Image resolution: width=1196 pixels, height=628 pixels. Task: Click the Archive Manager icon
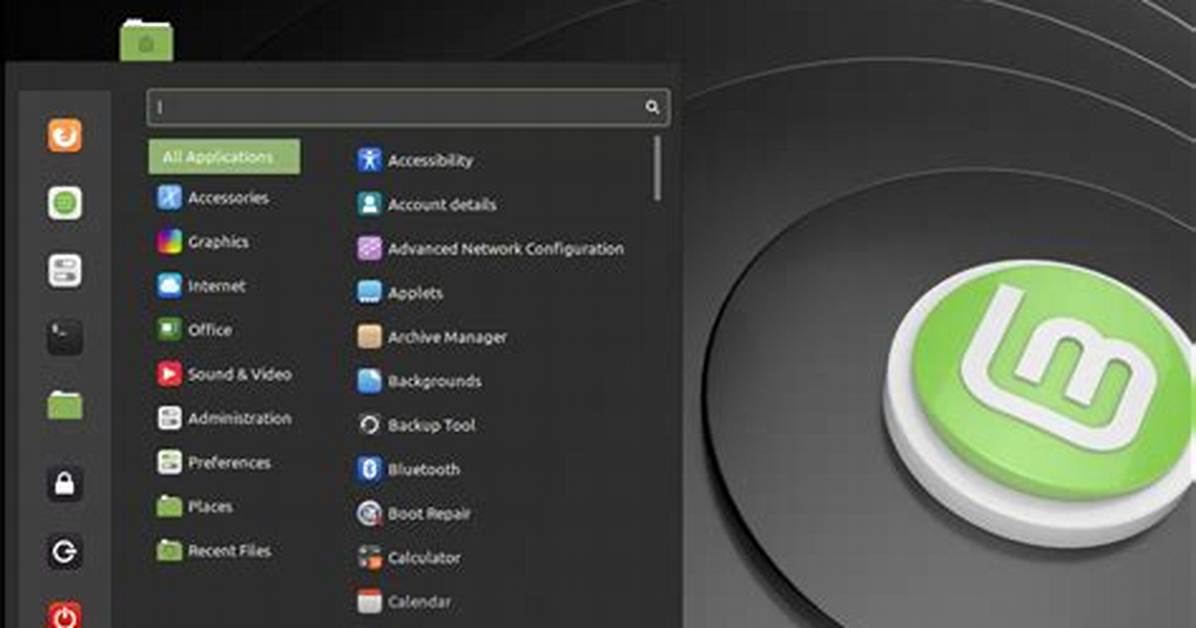click(x=369, y=337)
